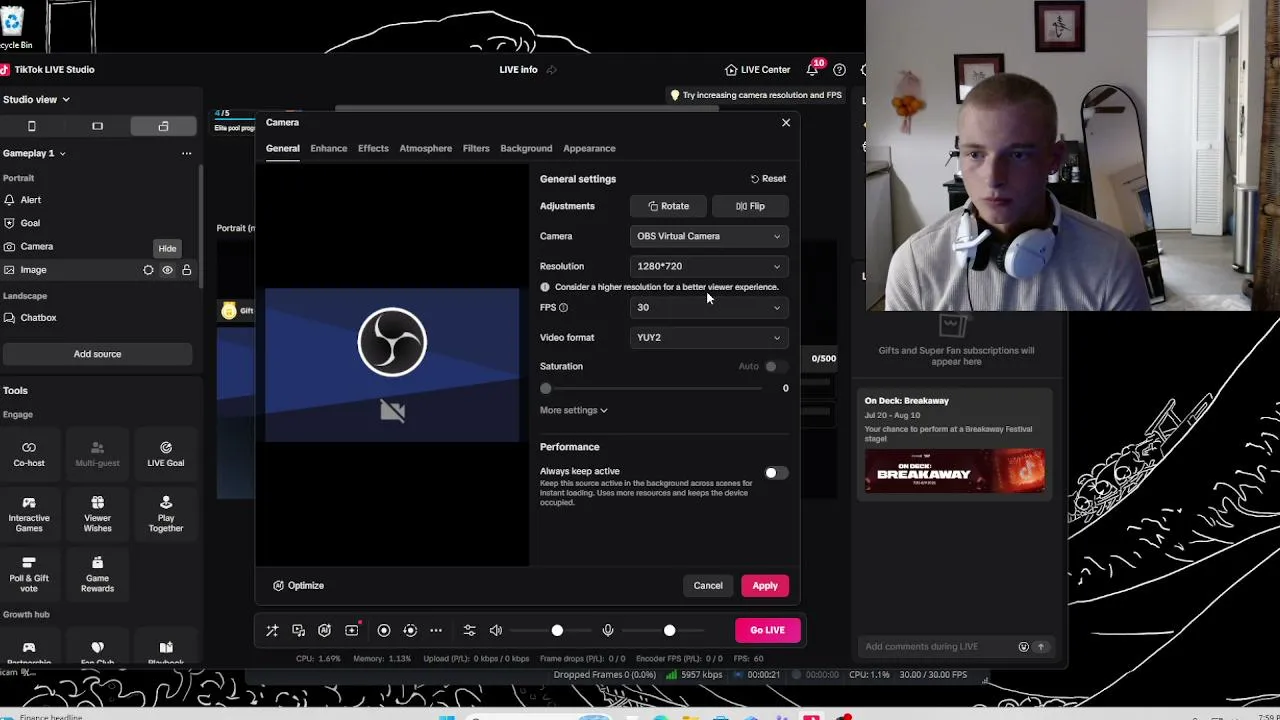Open Resolution dropdown showing 1280*720
Viewport: 1280px width, 720px height.
coord(709,266)
